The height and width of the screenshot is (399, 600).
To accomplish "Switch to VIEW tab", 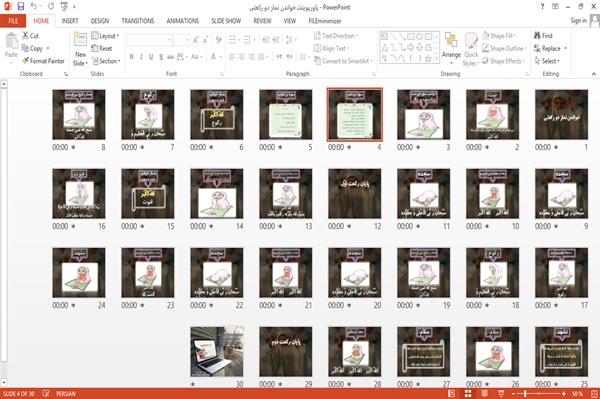I will tap(290, 21).
